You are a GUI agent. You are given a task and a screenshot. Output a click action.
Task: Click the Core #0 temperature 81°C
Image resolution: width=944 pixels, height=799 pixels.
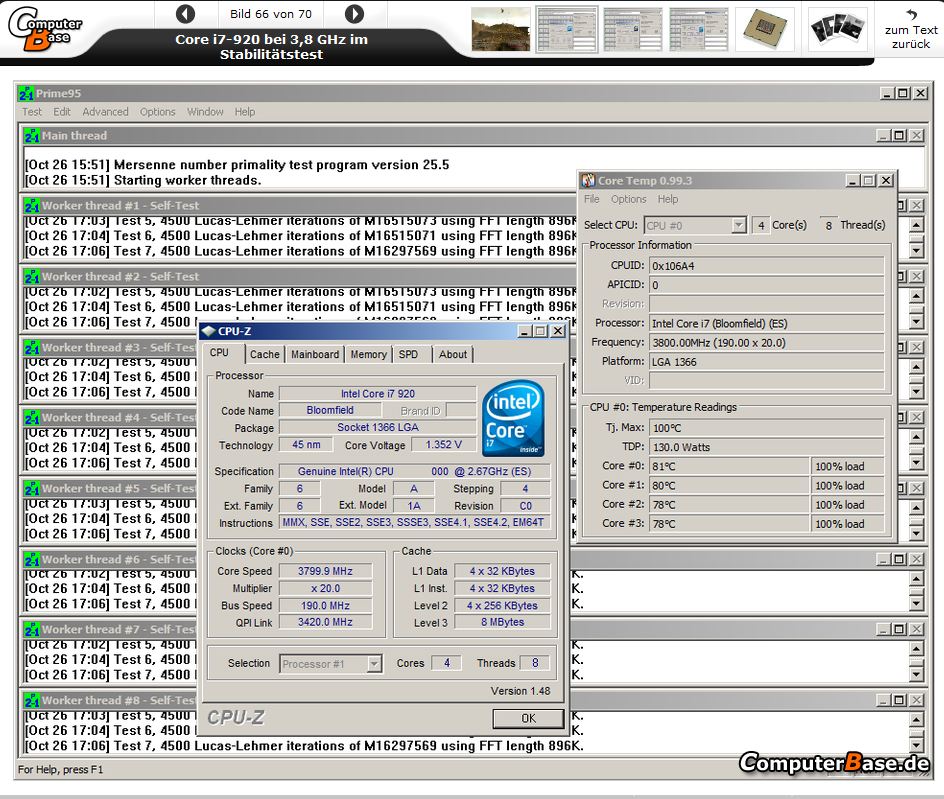(x=729, y=466)
